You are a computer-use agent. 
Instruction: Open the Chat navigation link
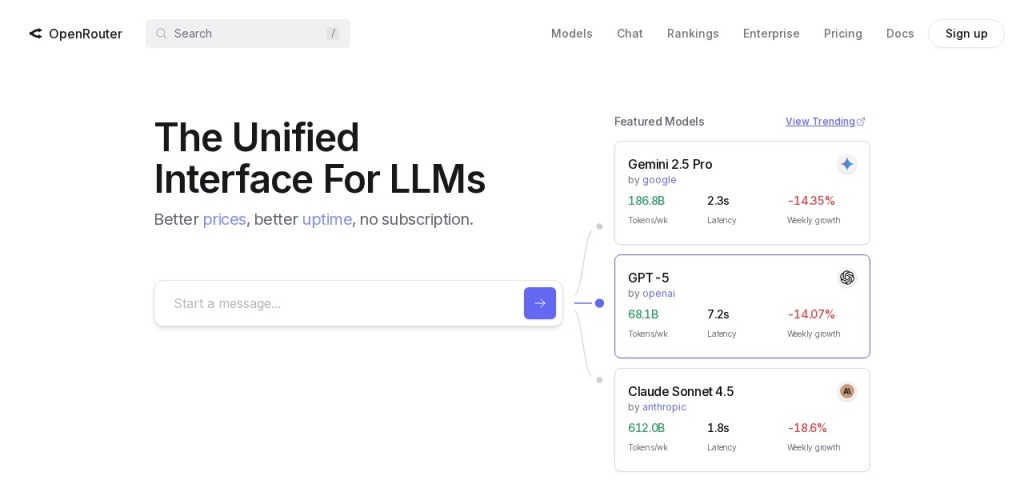(629, 34)
